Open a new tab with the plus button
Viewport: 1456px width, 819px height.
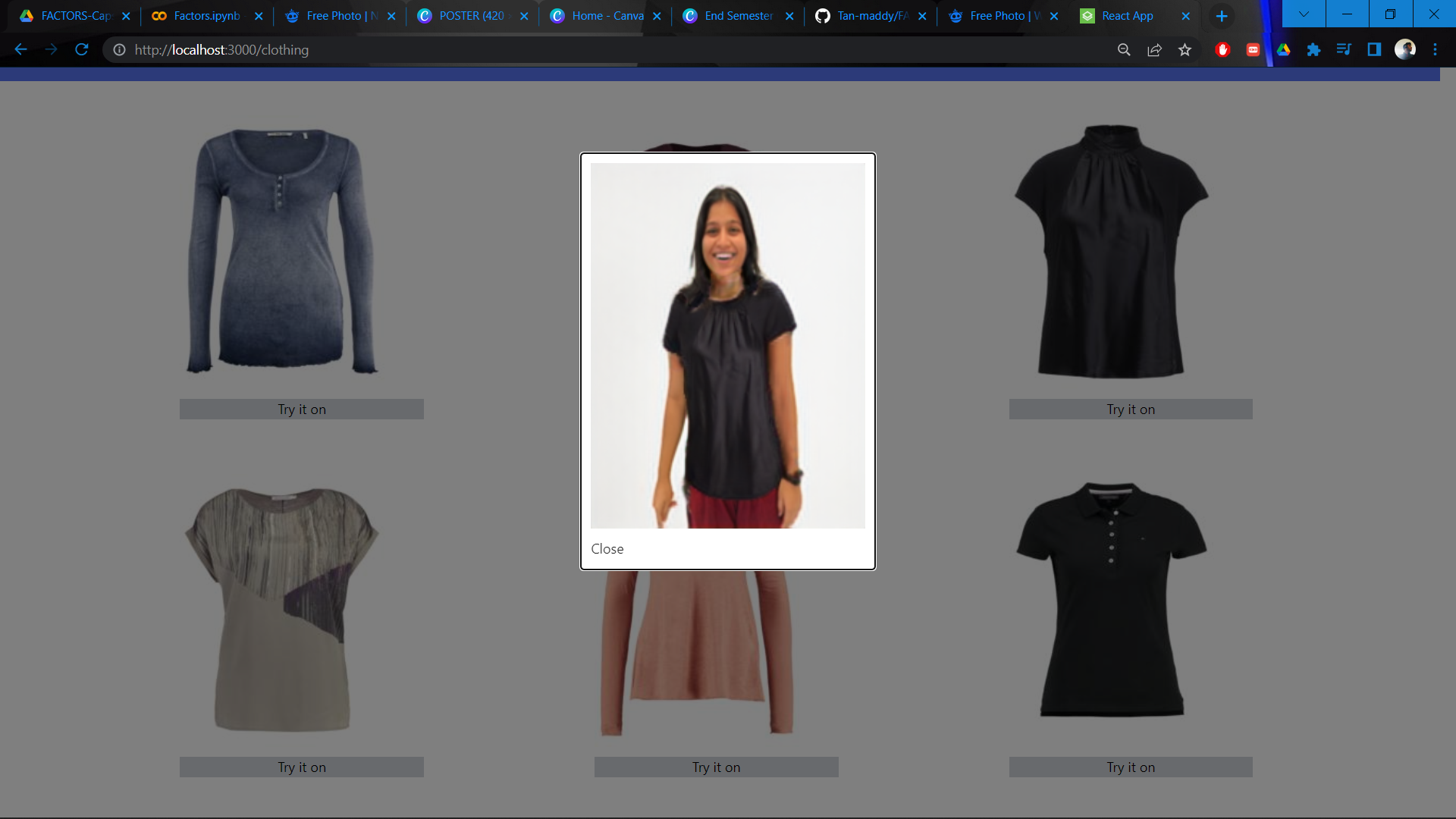coord(1221,16)
